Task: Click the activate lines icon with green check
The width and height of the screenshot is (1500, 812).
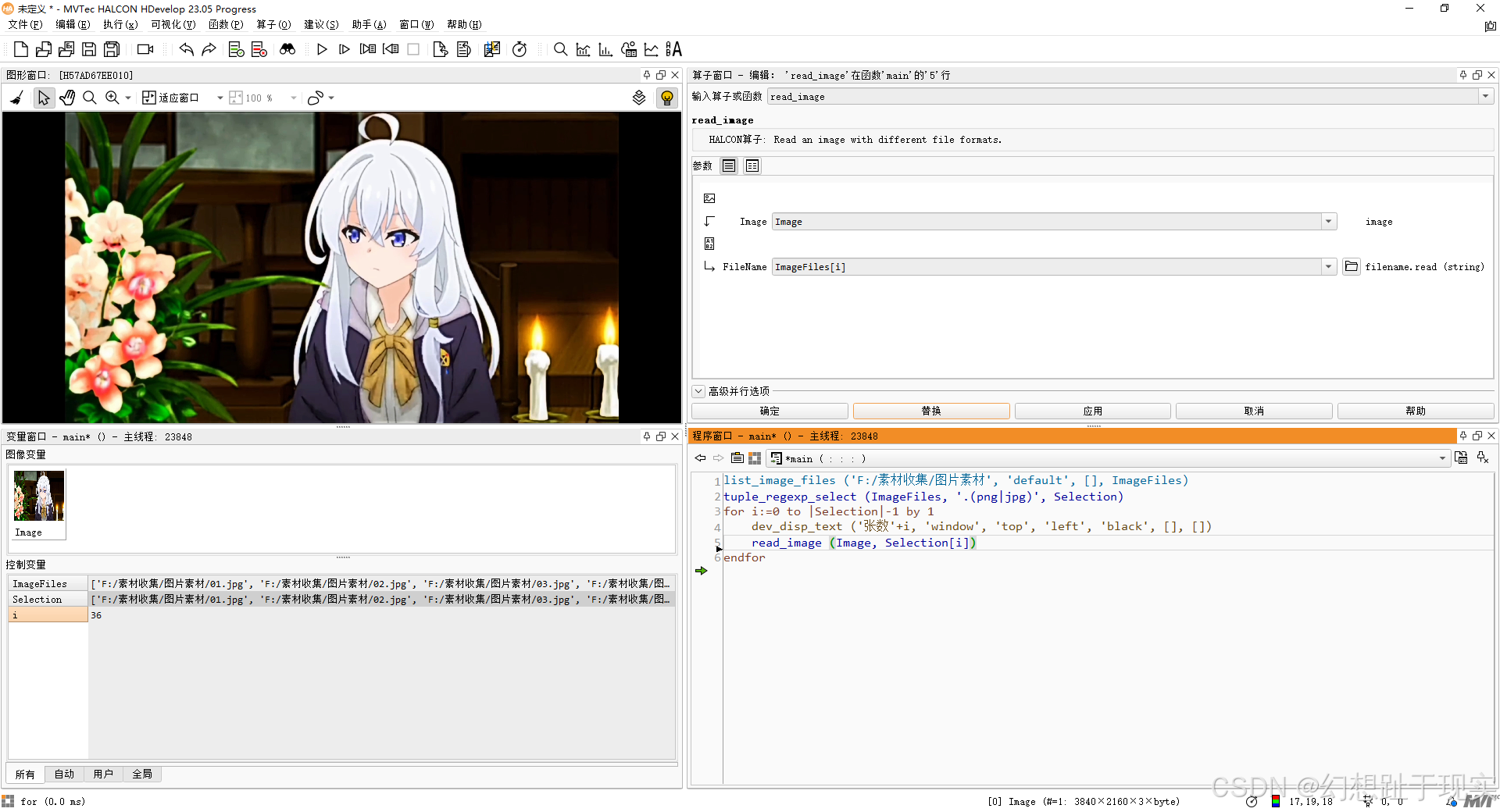Action: (x=236, y=49)
